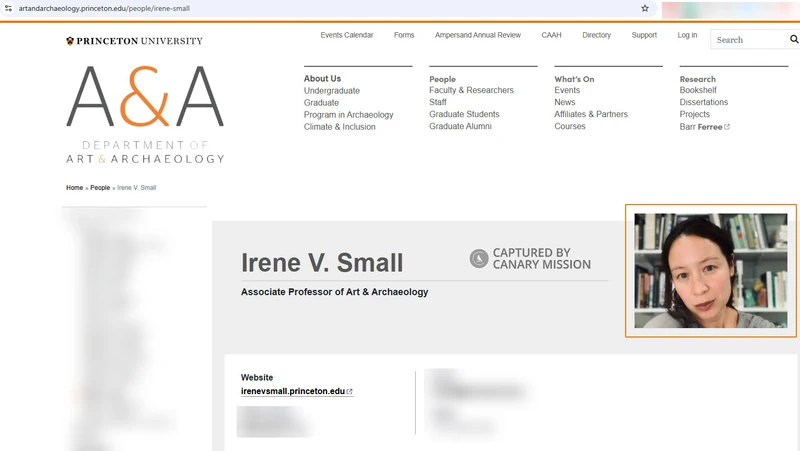Open the What's On section heading

[574, 79]
